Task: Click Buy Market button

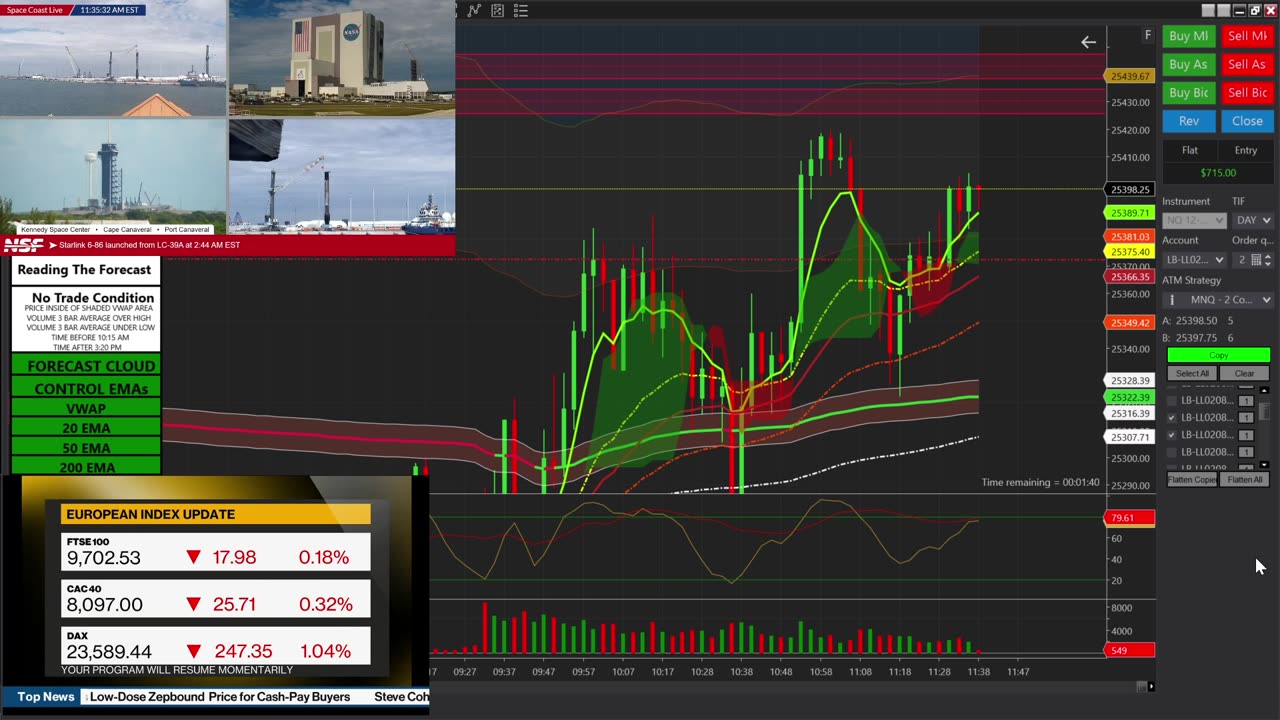Action: 1188,36
